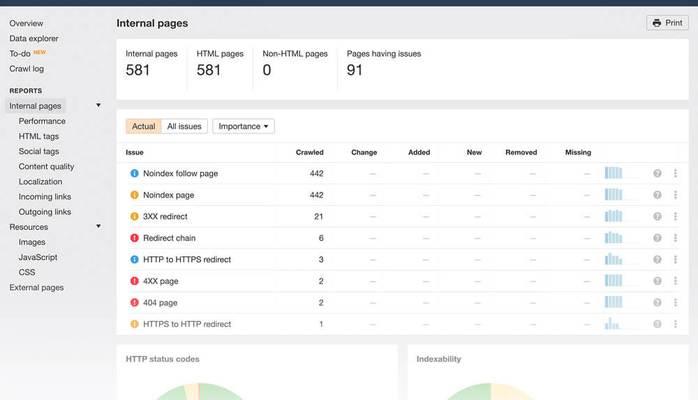
Task: Open more options for HTTP to HTTPS redirect
Action: [675, 259]
